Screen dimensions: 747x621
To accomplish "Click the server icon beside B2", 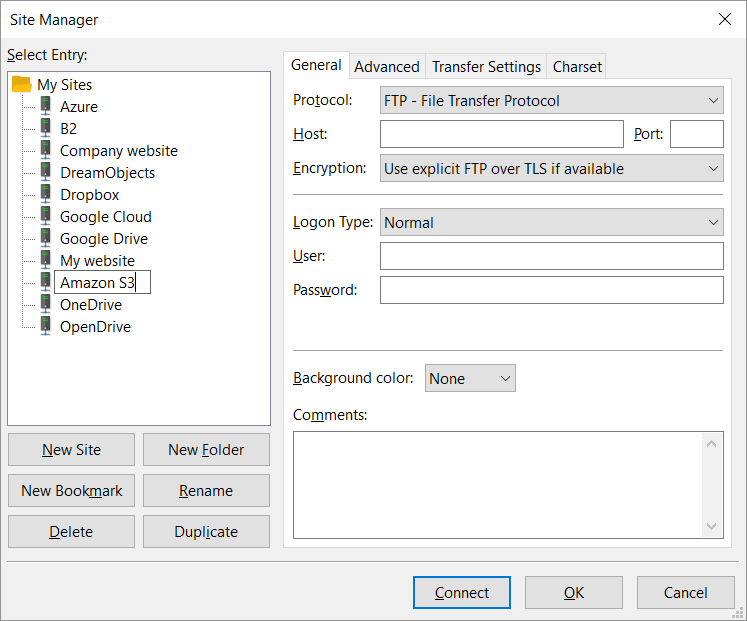I will 46,128.
